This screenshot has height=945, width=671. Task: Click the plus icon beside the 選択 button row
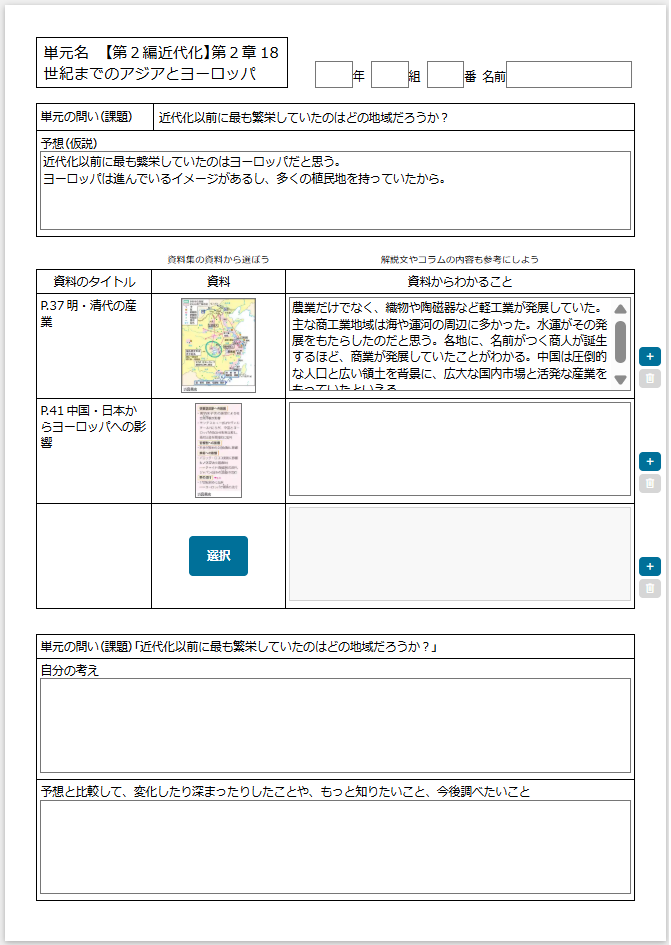coord(649,566)
